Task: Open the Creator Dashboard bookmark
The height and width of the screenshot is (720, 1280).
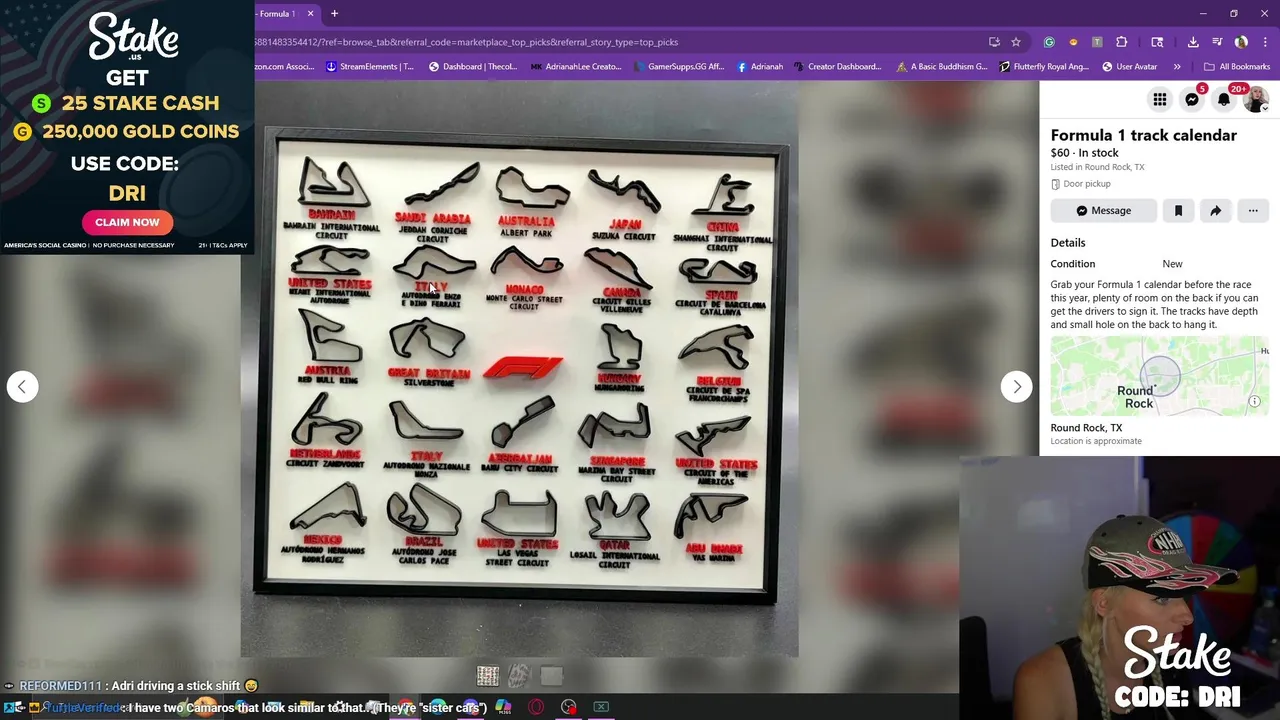Action: tap(838, 67)
